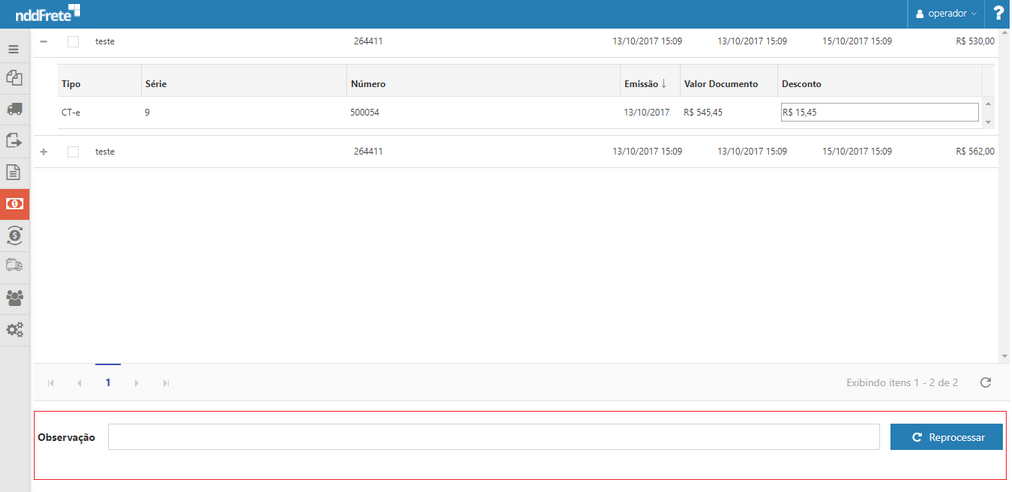This screenshot has width=1012, height=492.
Task: Click the copy documents sidebar icon
Action: click(x=14, y=78)
